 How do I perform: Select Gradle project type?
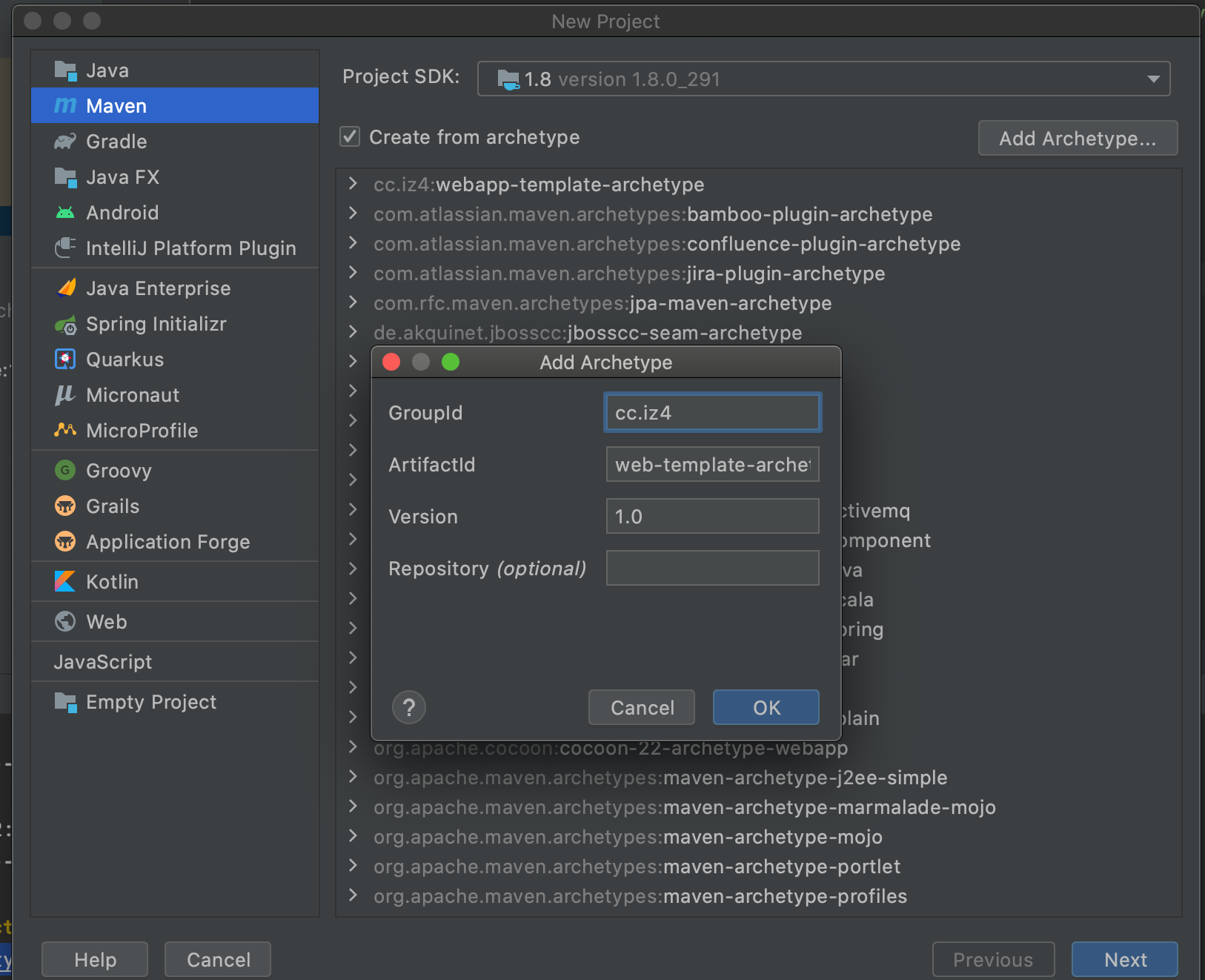[175, 142]
